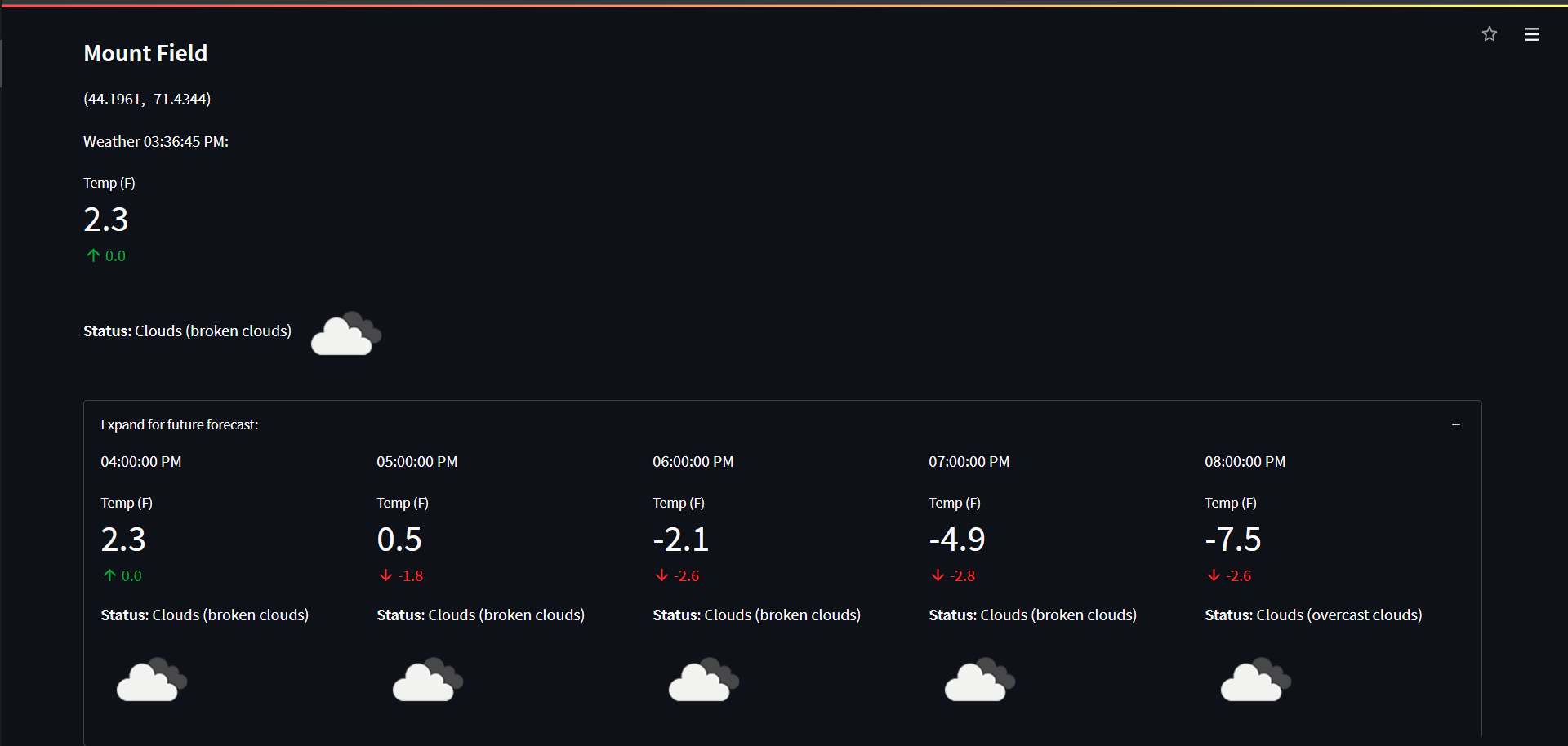Click the cloud icon beneath the 06:00 PM column
This screenshot has height=746, width=1568.
point(703,680)
